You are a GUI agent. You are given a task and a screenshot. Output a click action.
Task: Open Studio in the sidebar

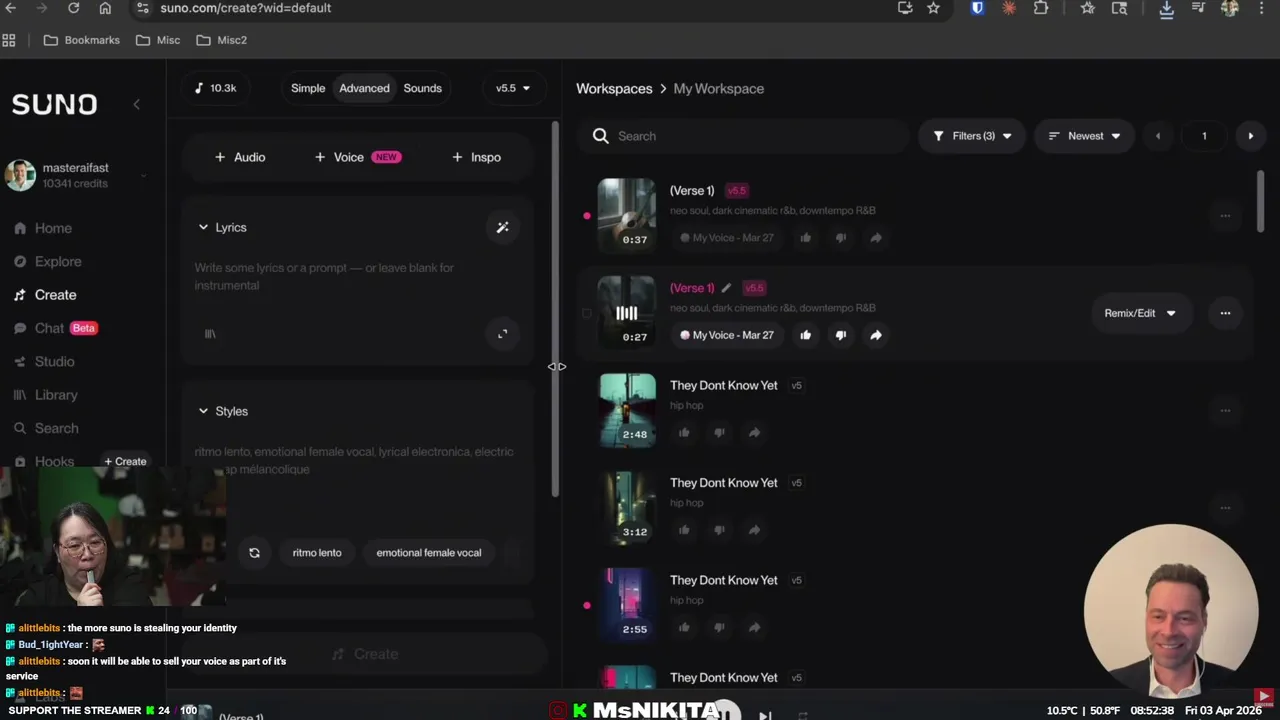[44, 361]
